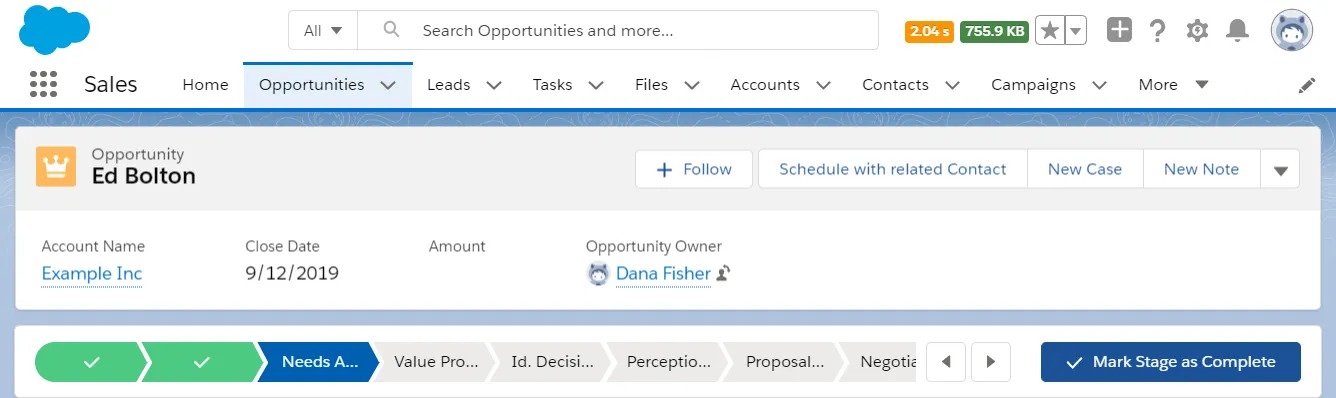The width and height of the screenshot is (1336, 398).
Task: Open the global actions plus icon
Action: pyautogui.click(x=1119, y=30)
